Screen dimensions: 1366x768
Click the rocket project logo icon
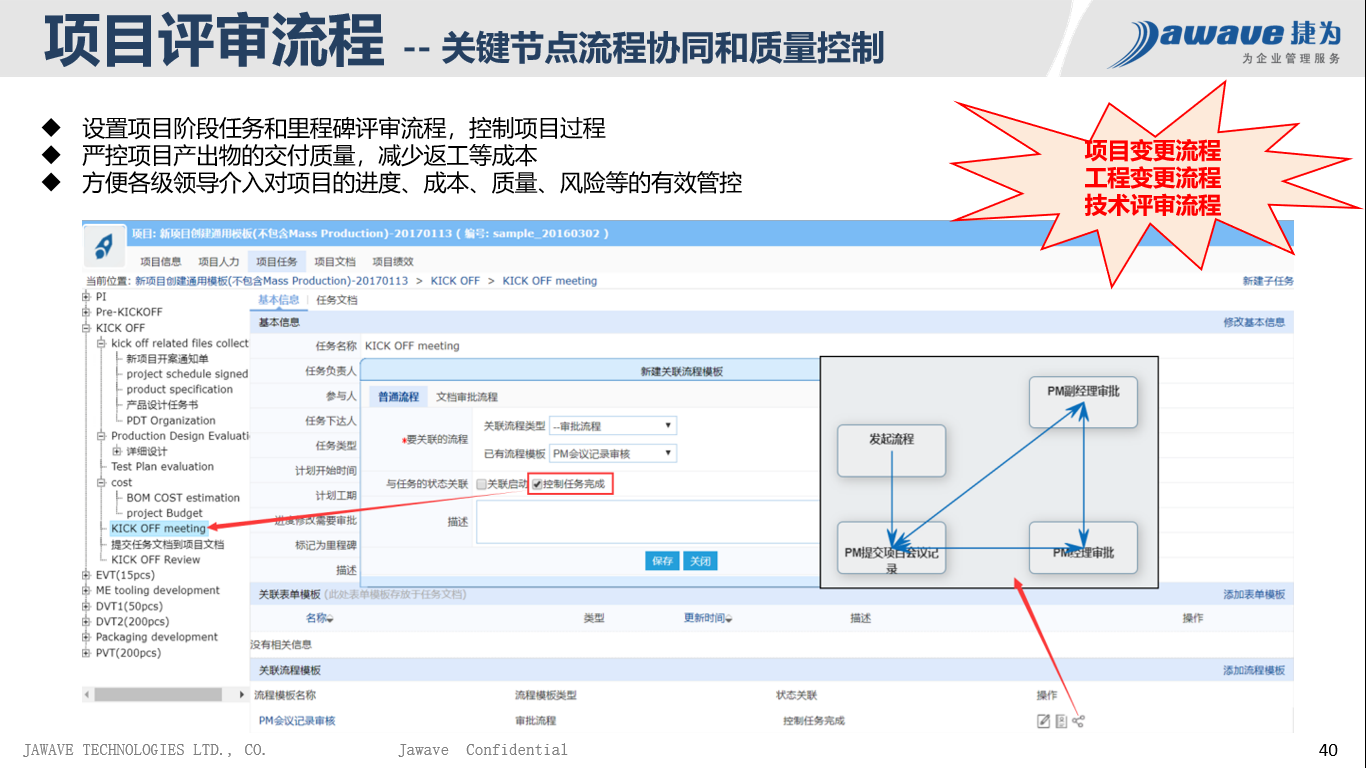[103, 244]
